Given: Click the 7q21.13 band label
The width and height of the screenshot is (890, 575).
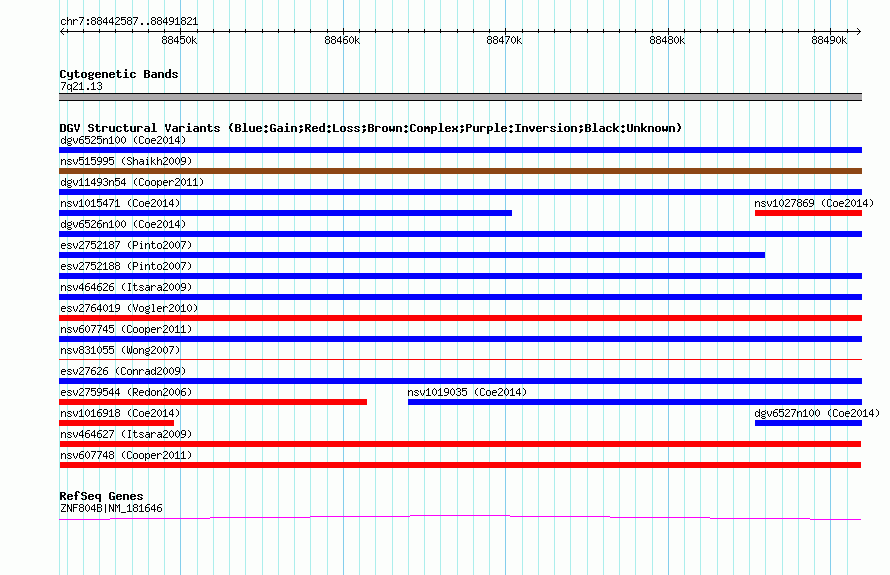Looking at the screenshot, I should coord(81,86).
